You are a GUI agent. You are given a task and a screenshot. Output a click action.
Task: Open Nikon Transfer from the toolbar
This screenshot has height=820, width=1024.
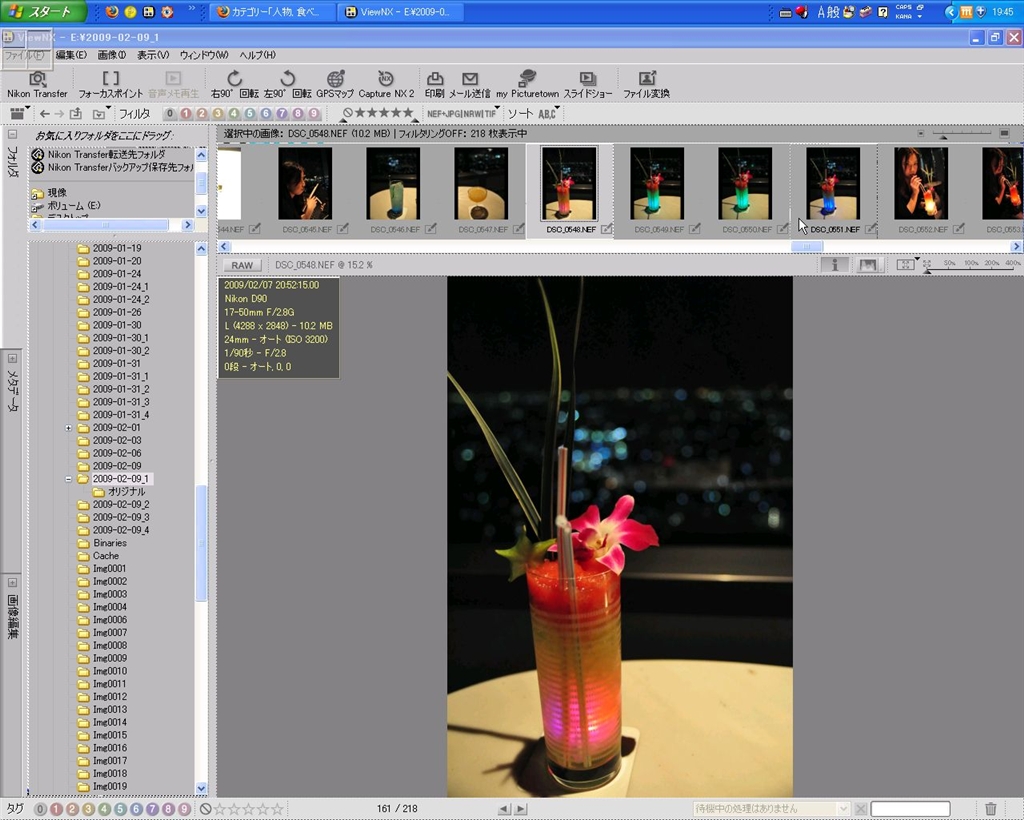pos(37,84)
